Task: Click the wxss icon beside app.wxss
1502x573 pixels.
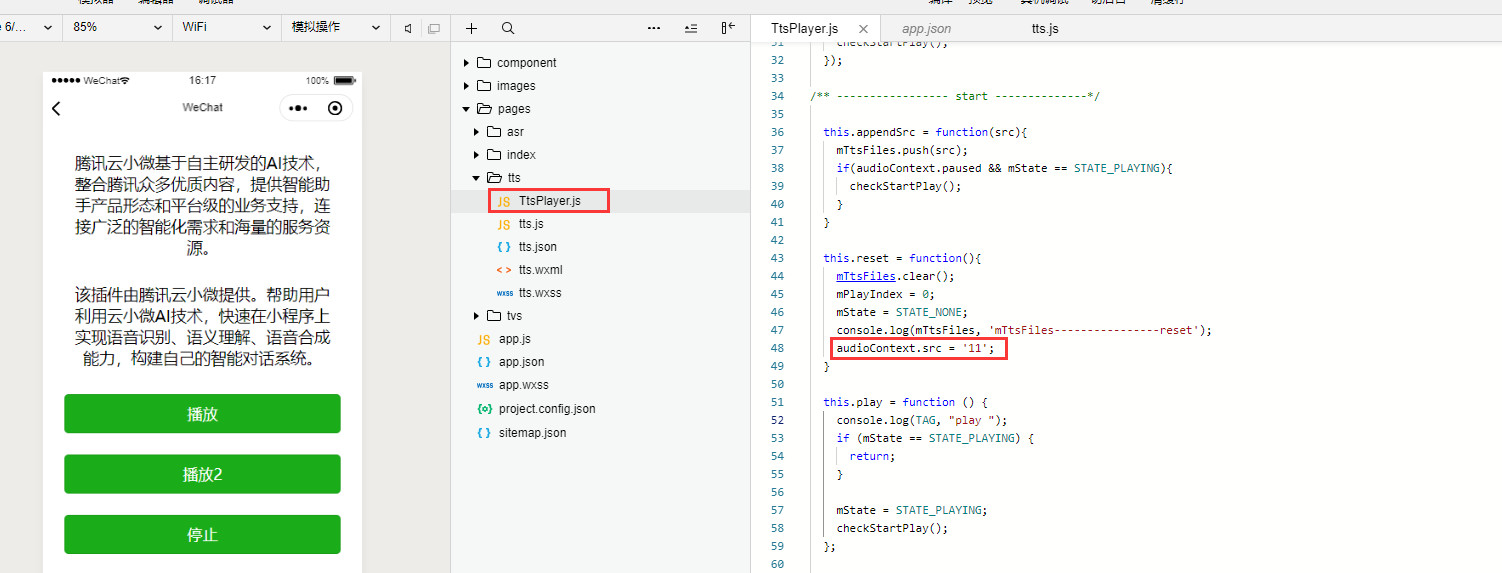Action: tap(484, 385)
